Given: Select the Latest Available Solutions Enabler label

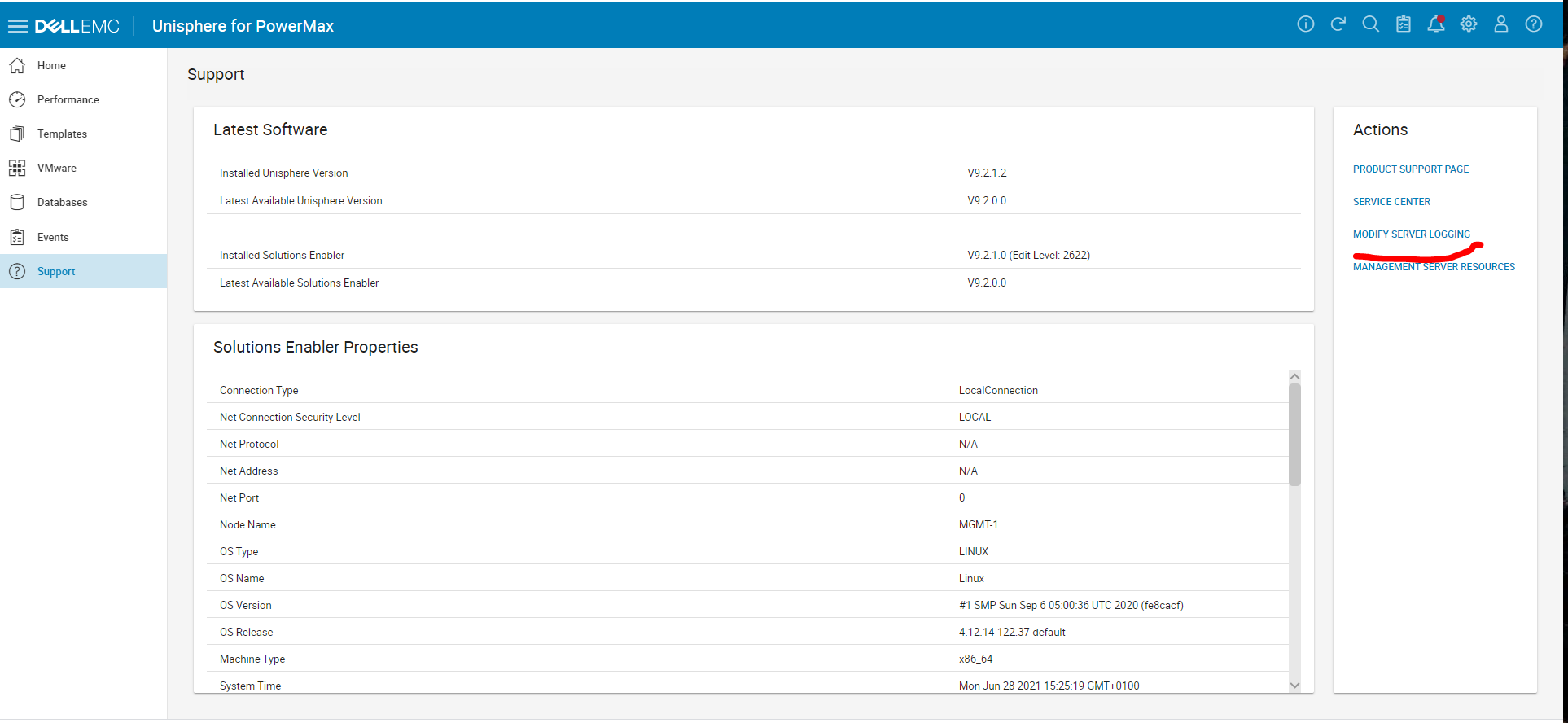Looking at the screenshot, I should point(299,283).
